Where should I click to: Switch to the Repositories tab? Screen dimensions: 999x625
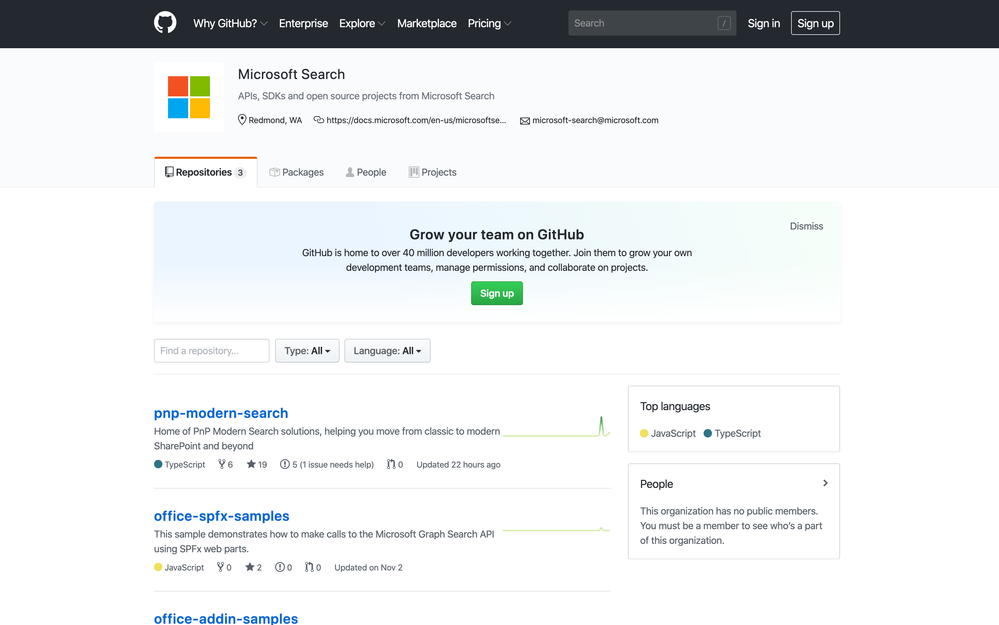205,172
